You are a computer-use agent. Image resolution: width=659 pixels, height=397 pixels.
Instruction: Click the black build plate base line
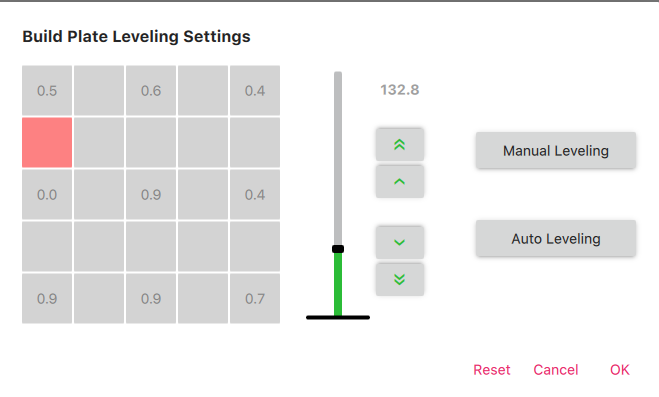[x=338, y=318]
